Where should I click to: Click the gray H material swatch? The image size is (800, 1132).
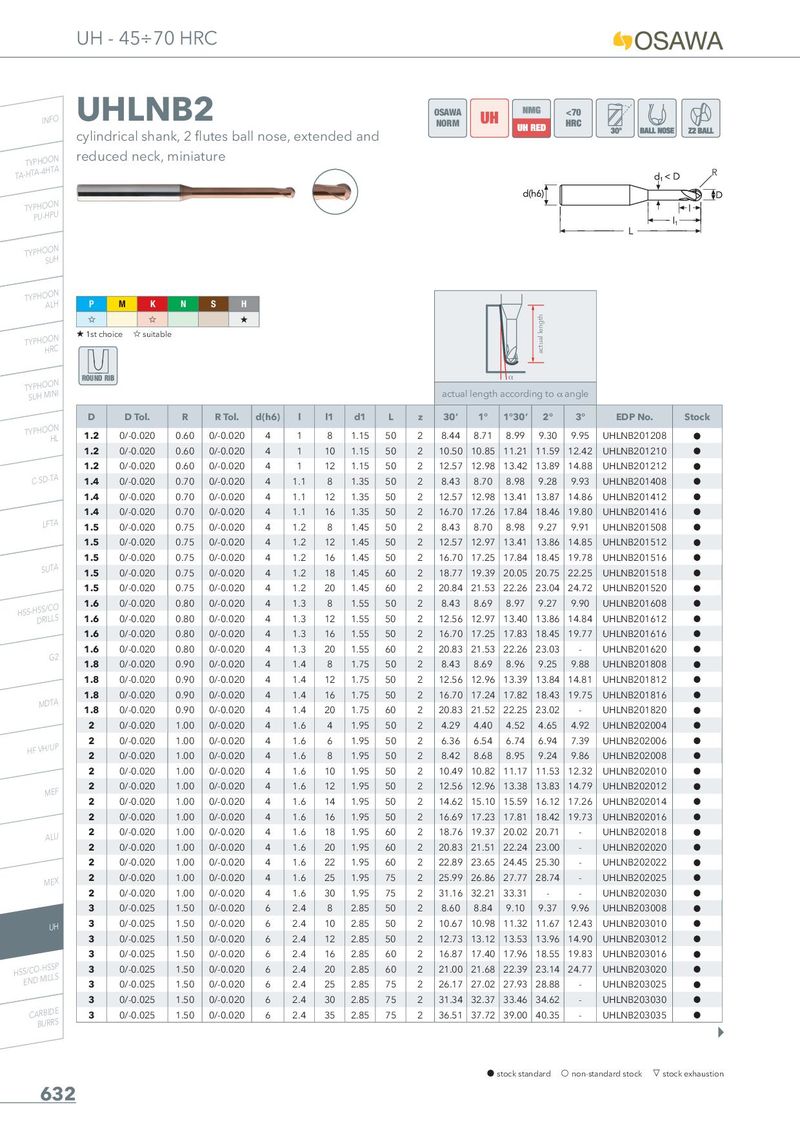(244, 304)
